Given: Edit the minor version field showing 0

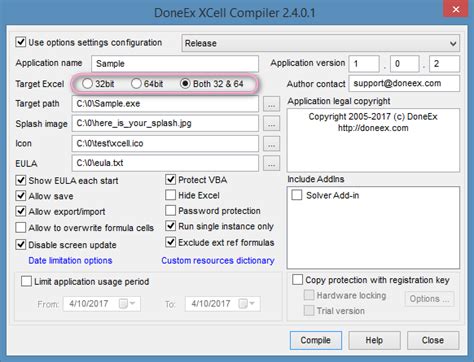Looking at the screenshot, I should (404, 64).
